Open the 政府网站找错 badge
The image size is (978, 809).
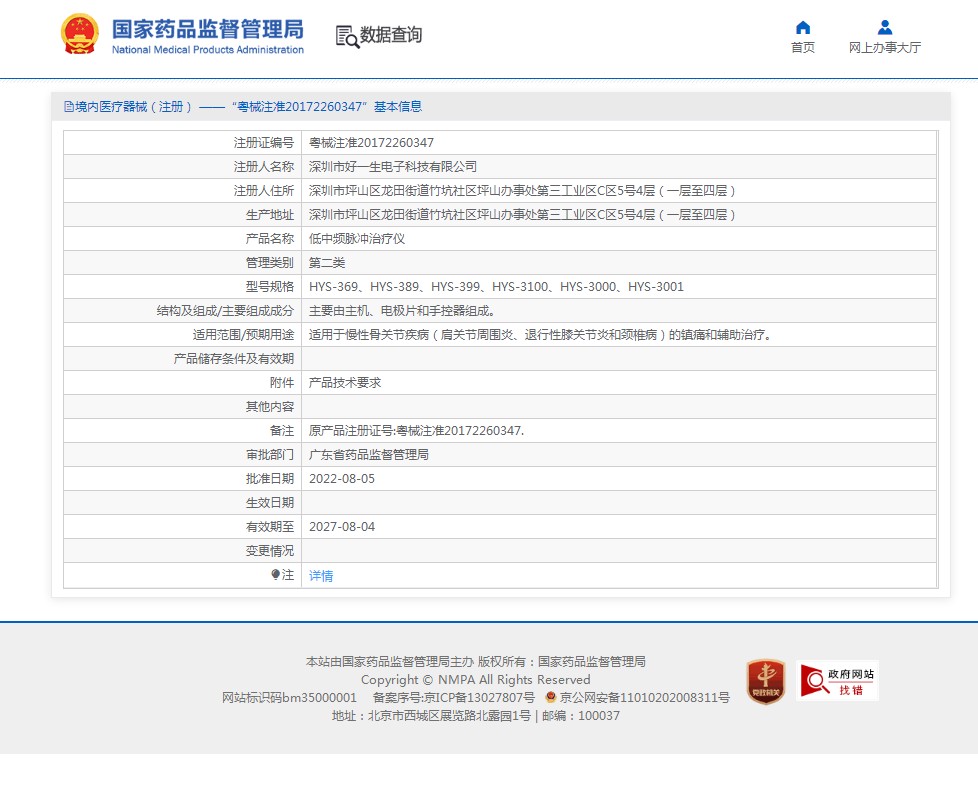837,681
